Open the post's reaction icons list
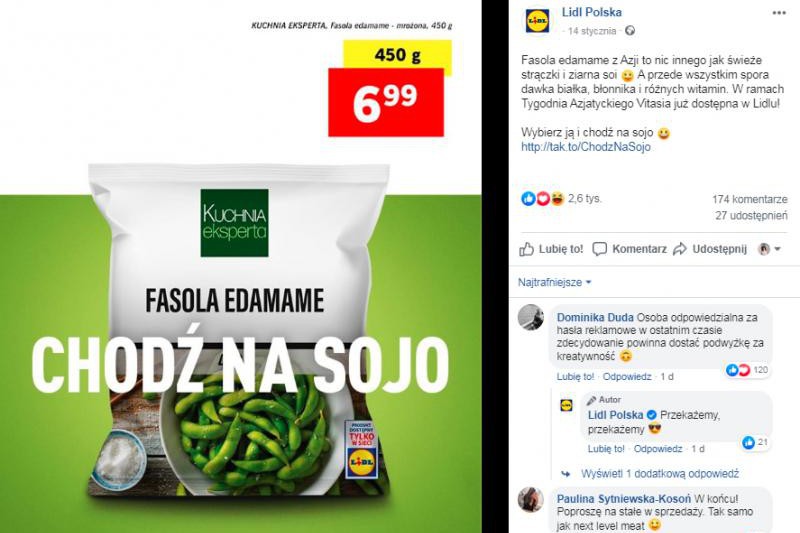 point(543,198)
